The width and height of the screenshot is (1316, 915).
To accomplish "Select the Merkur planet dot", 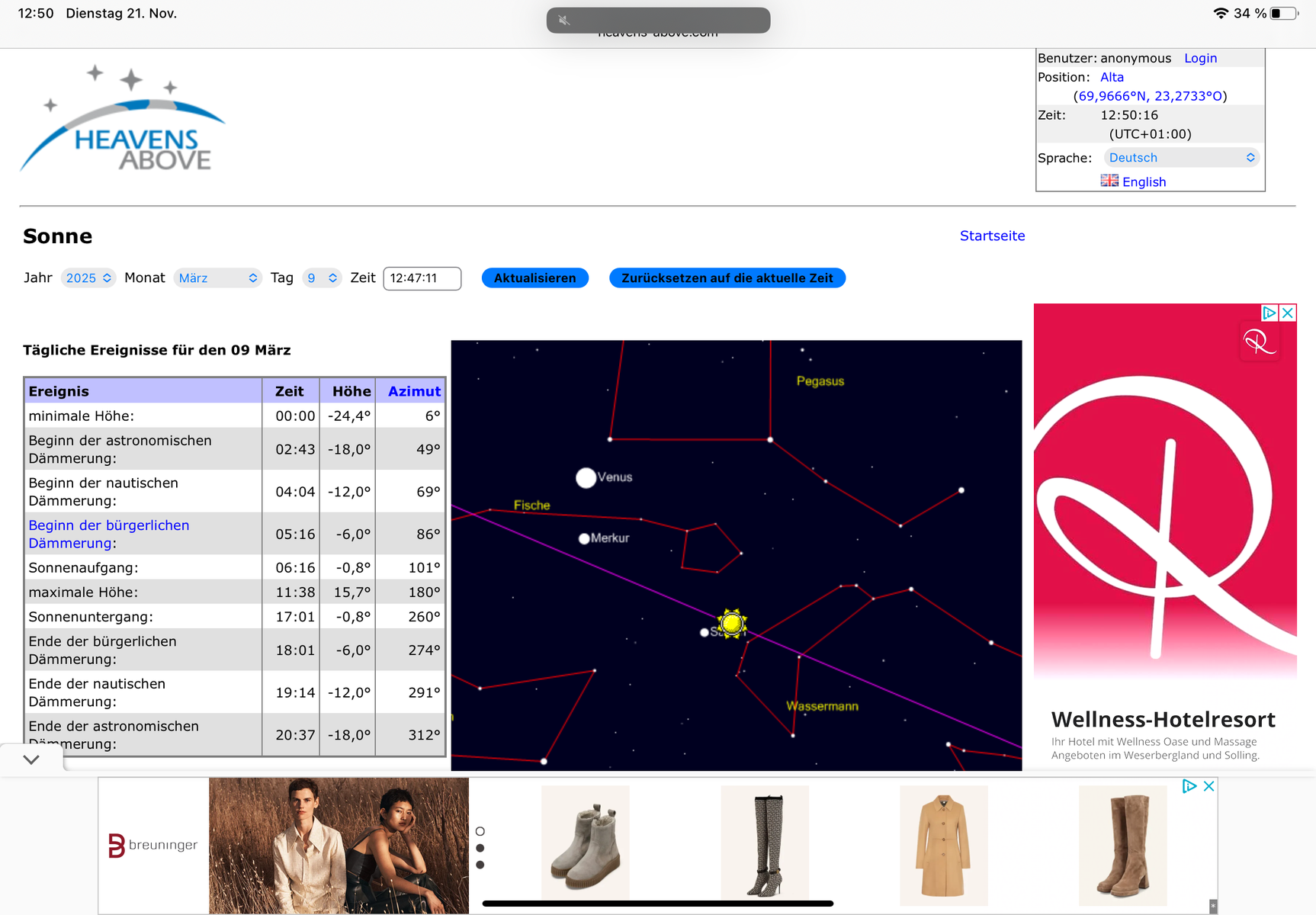I will click(584, 538).
